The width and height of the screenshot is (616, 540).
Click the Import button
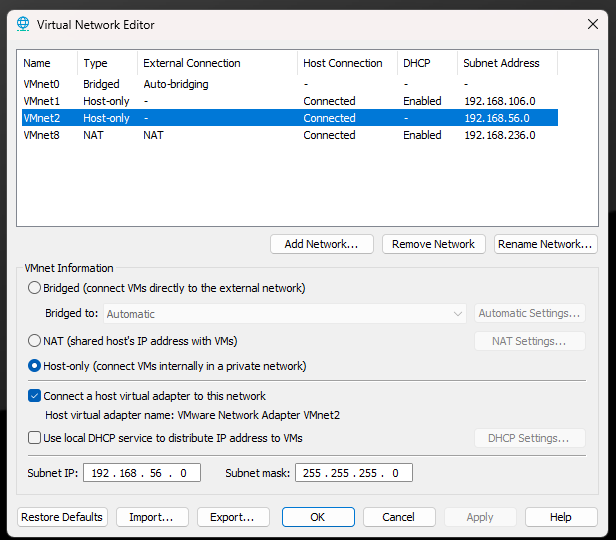coord(152,517)
